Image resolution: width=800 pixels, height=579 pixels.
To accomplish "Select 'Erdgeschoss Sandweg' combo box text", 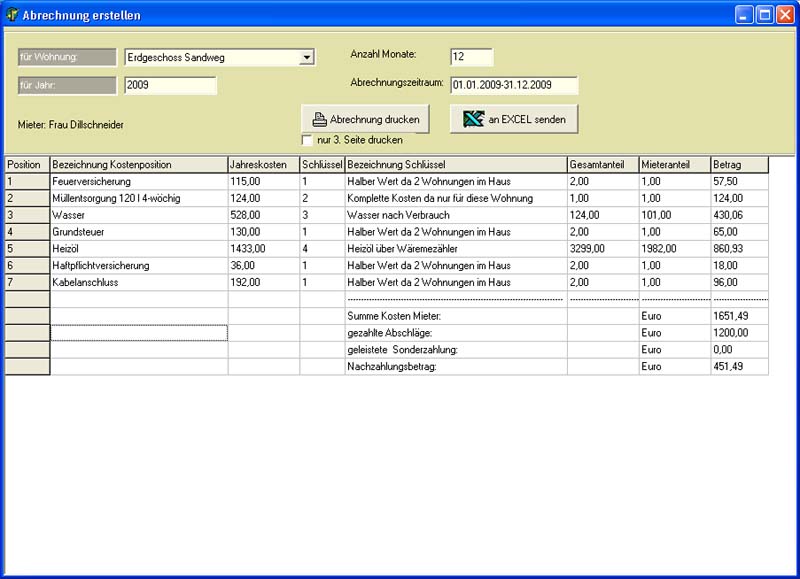I will click(x=176, y=57).
